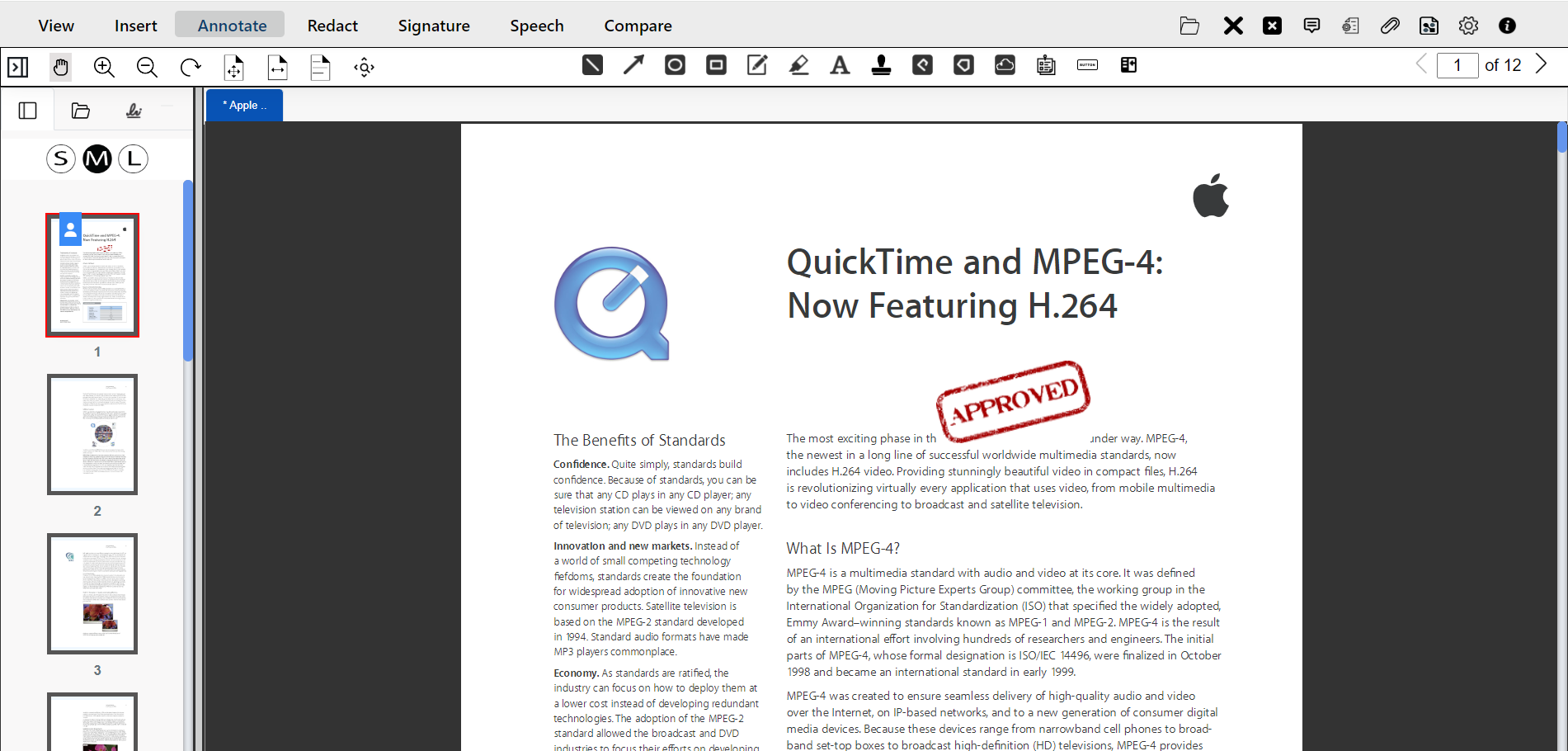Screen dimensions: 1568x751
Task: Click the page number input field
Action: [x=1457, y=65]
